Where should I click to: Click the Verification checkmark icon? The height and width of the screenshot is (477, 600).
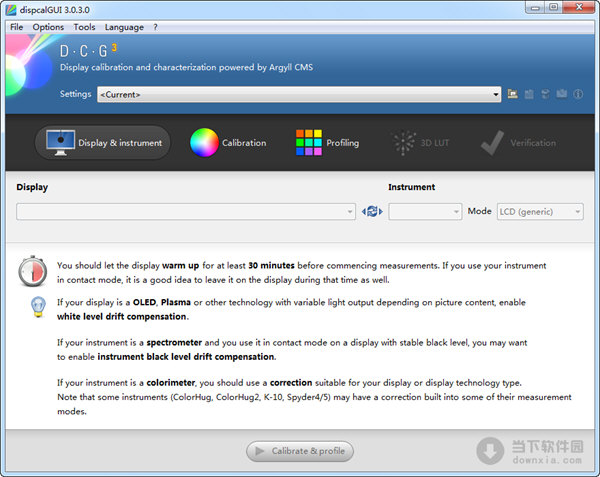[491, 143]
